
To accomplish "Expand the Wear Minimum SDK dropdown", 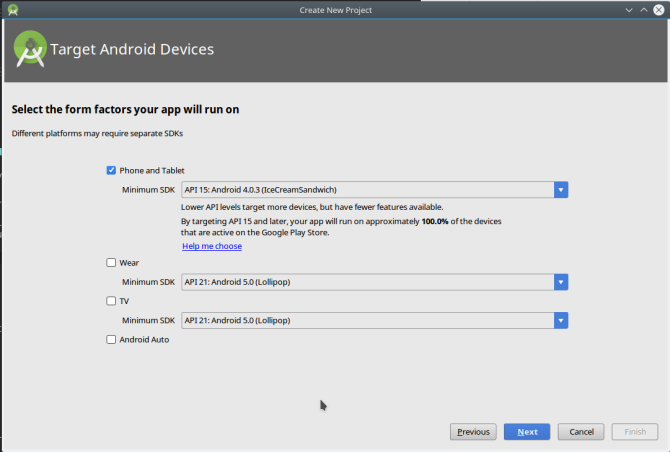I will click(561, 282).
